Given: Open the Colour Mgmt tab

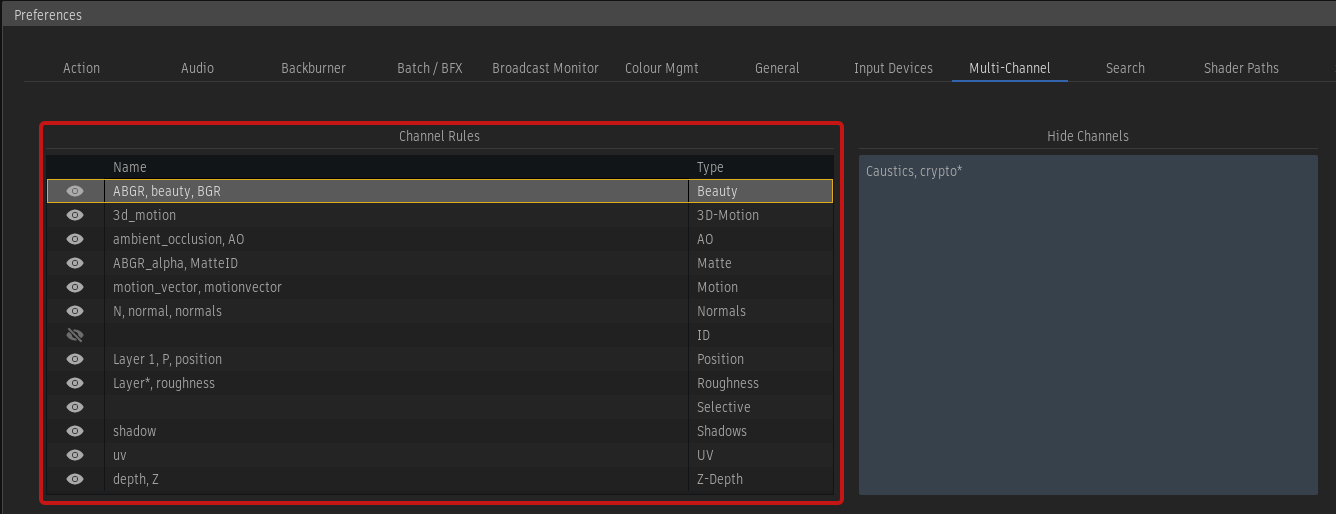Looking at the screenshot, I should [661, 68].
